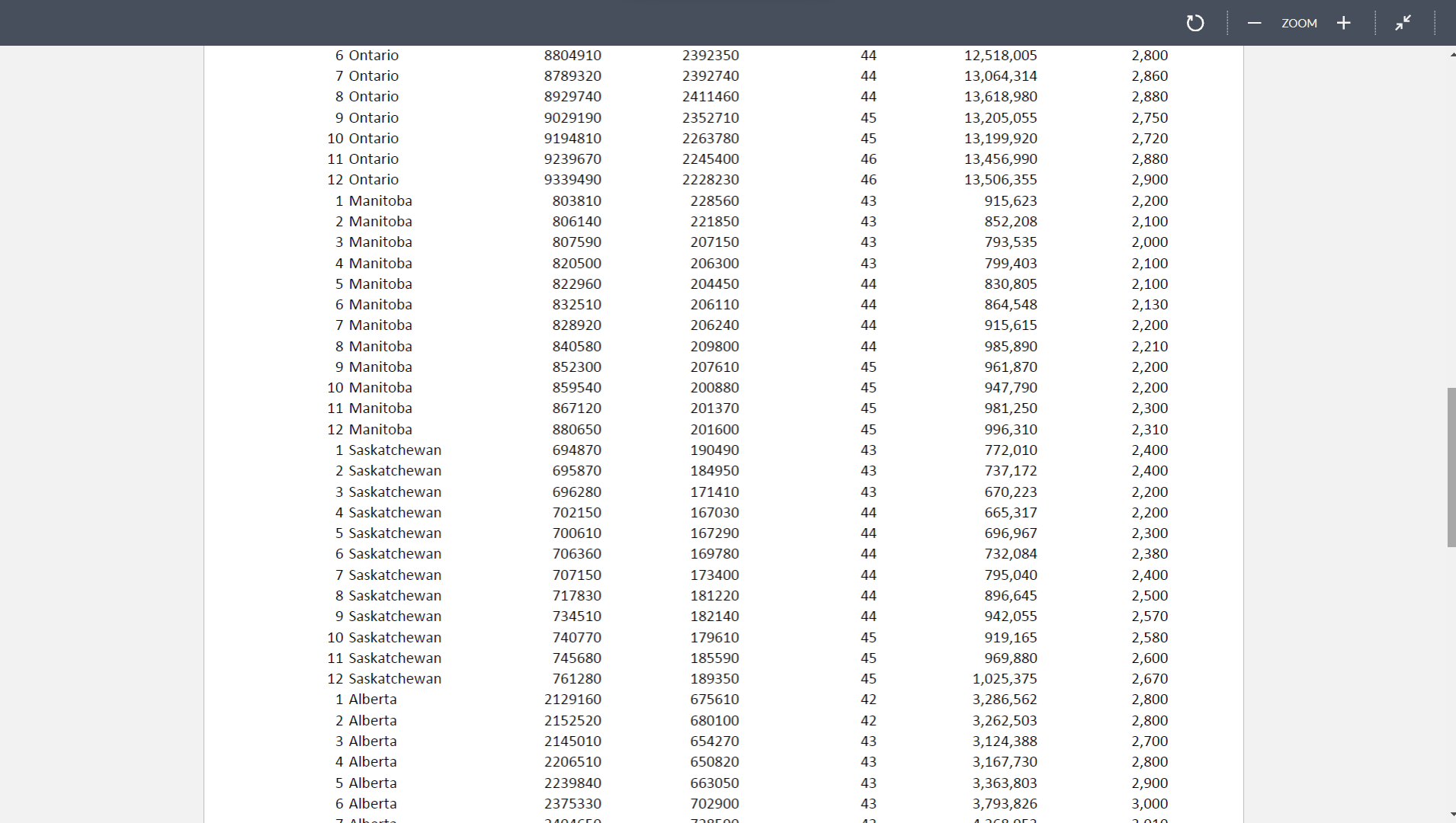Select the figure 961,870
Screen dimensions: 1456x823
pyautogui.click(x=1011, y=367)
